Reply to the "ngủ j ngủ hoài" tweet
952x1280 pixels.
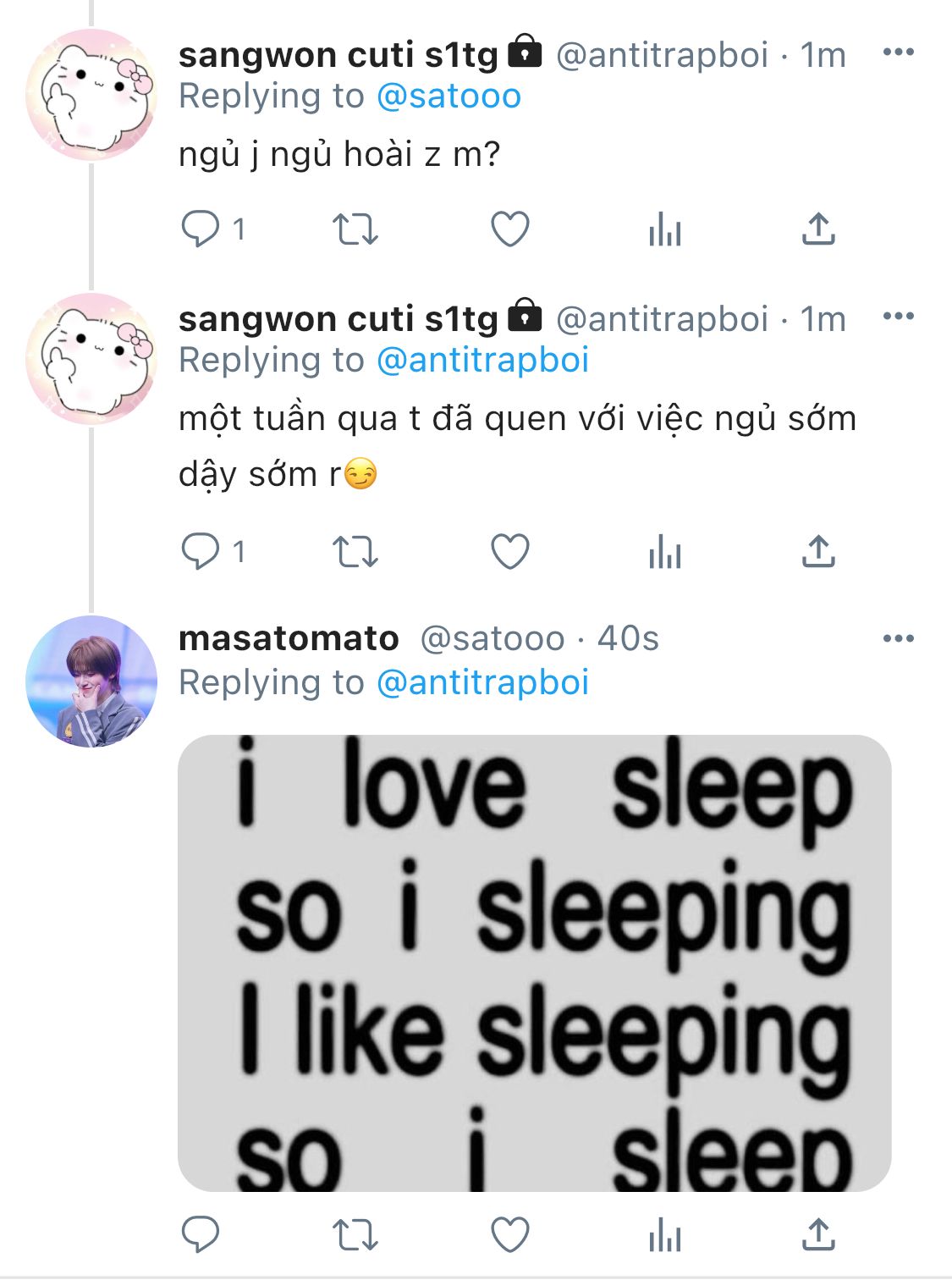pos(201,229)
